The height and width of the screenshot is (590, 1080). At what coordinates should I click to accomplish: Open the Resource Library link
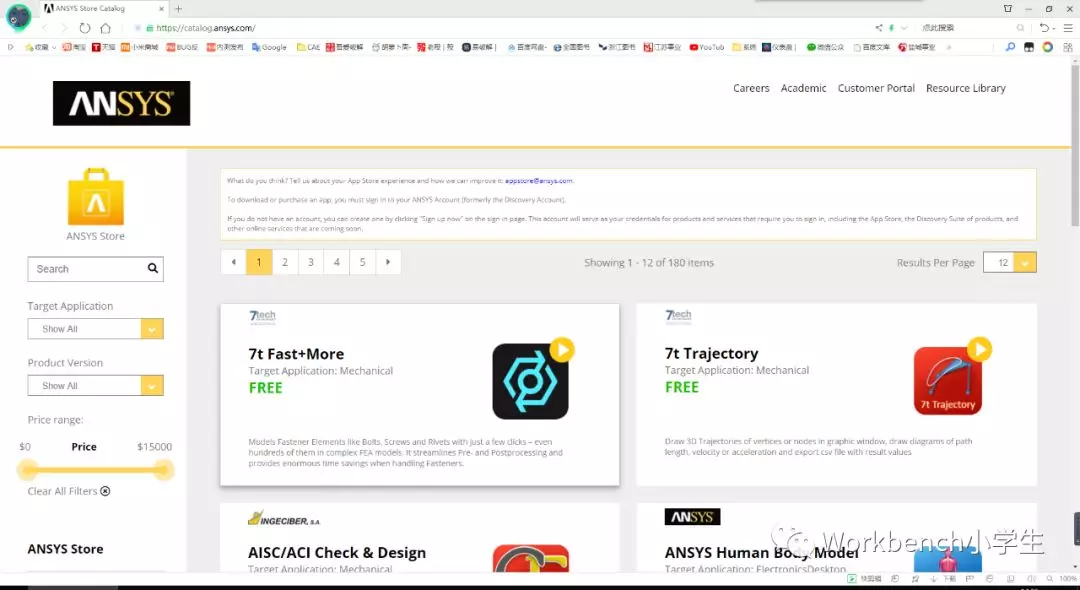click(x=966, y=88)
